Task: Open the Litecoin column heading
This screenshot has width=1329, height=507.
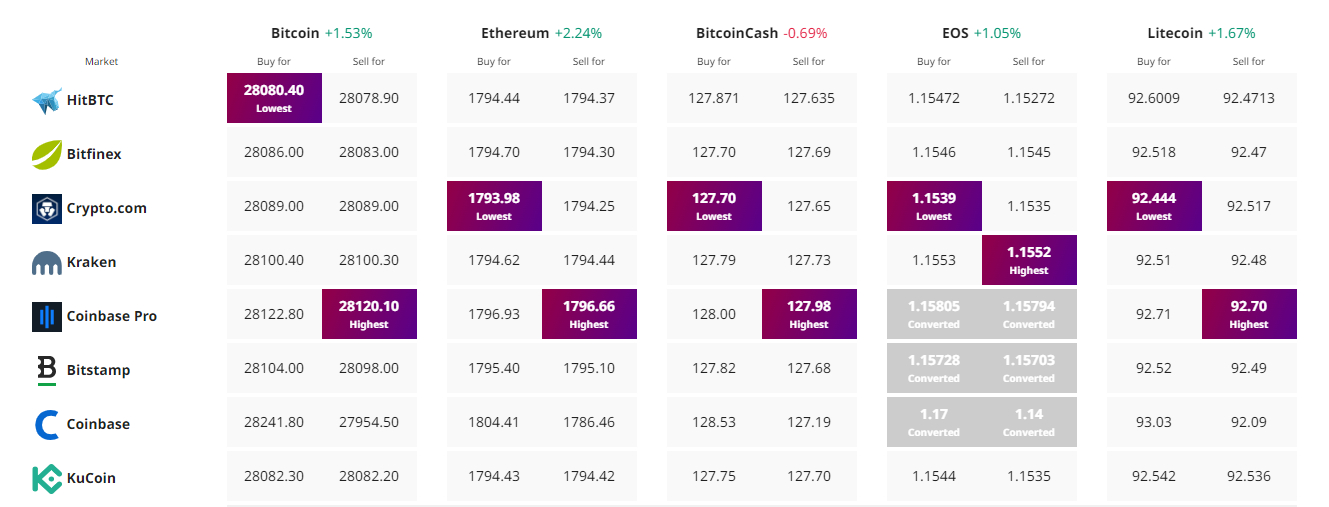Action: [1175, 33]
